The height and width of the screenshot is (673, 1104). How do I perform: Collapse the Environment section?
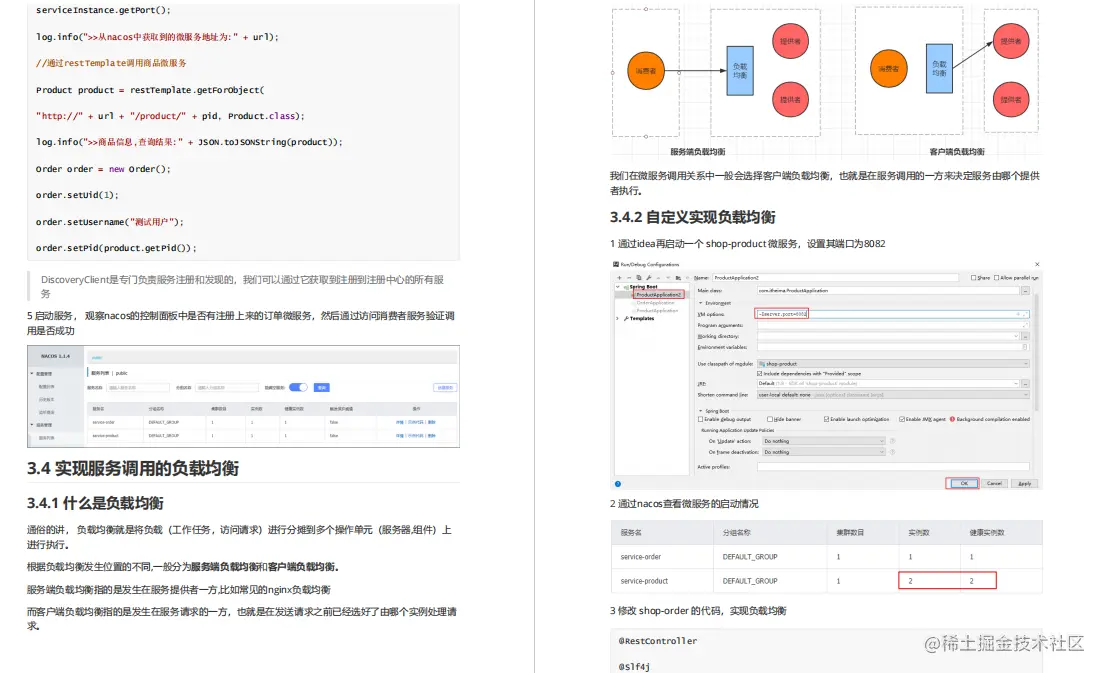click(x=701, y=303)
